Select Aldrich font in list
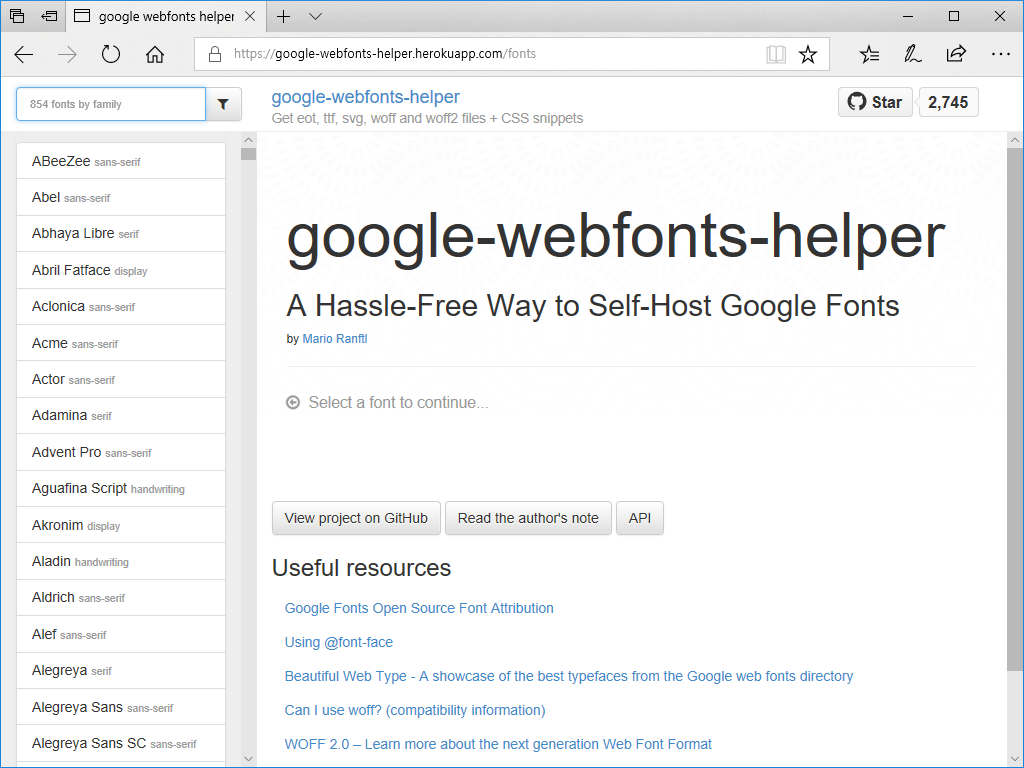 (x=121, y=598)
